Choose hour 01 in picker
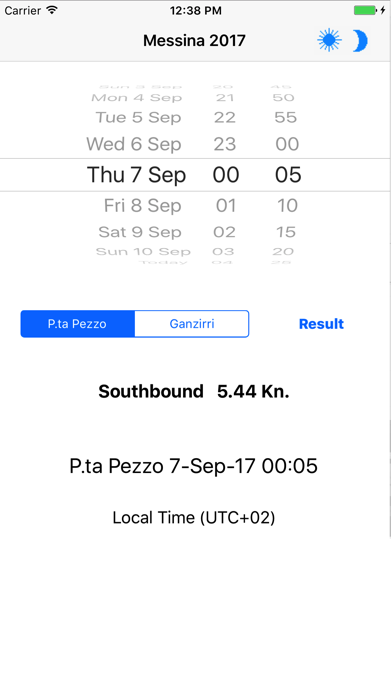Image resolution: width=392 pixels, height=696 pixels. pos(226,206)
